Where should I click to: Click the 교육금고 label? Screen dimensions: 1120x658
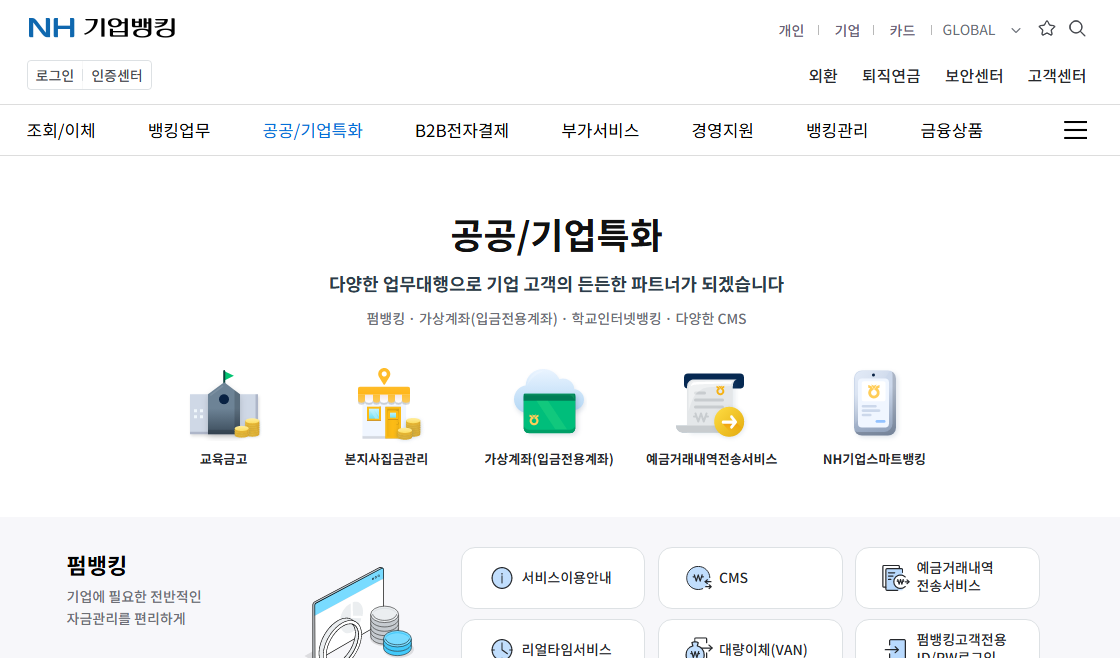click(x=224, y=459)
